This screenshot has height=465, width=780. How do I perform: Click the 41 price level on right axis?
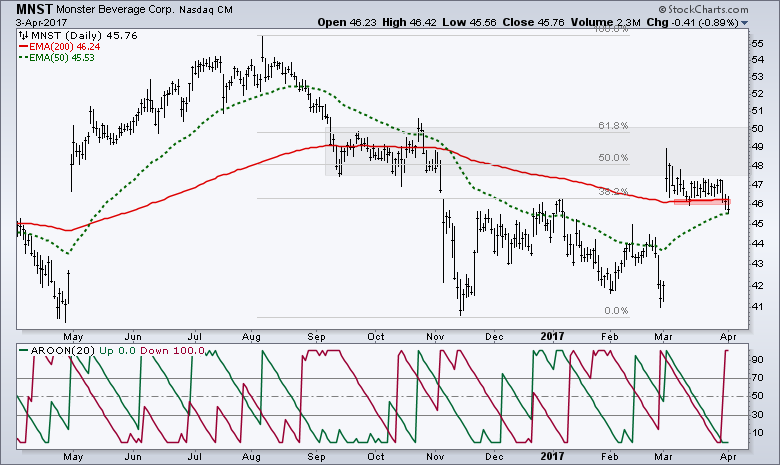757,306
